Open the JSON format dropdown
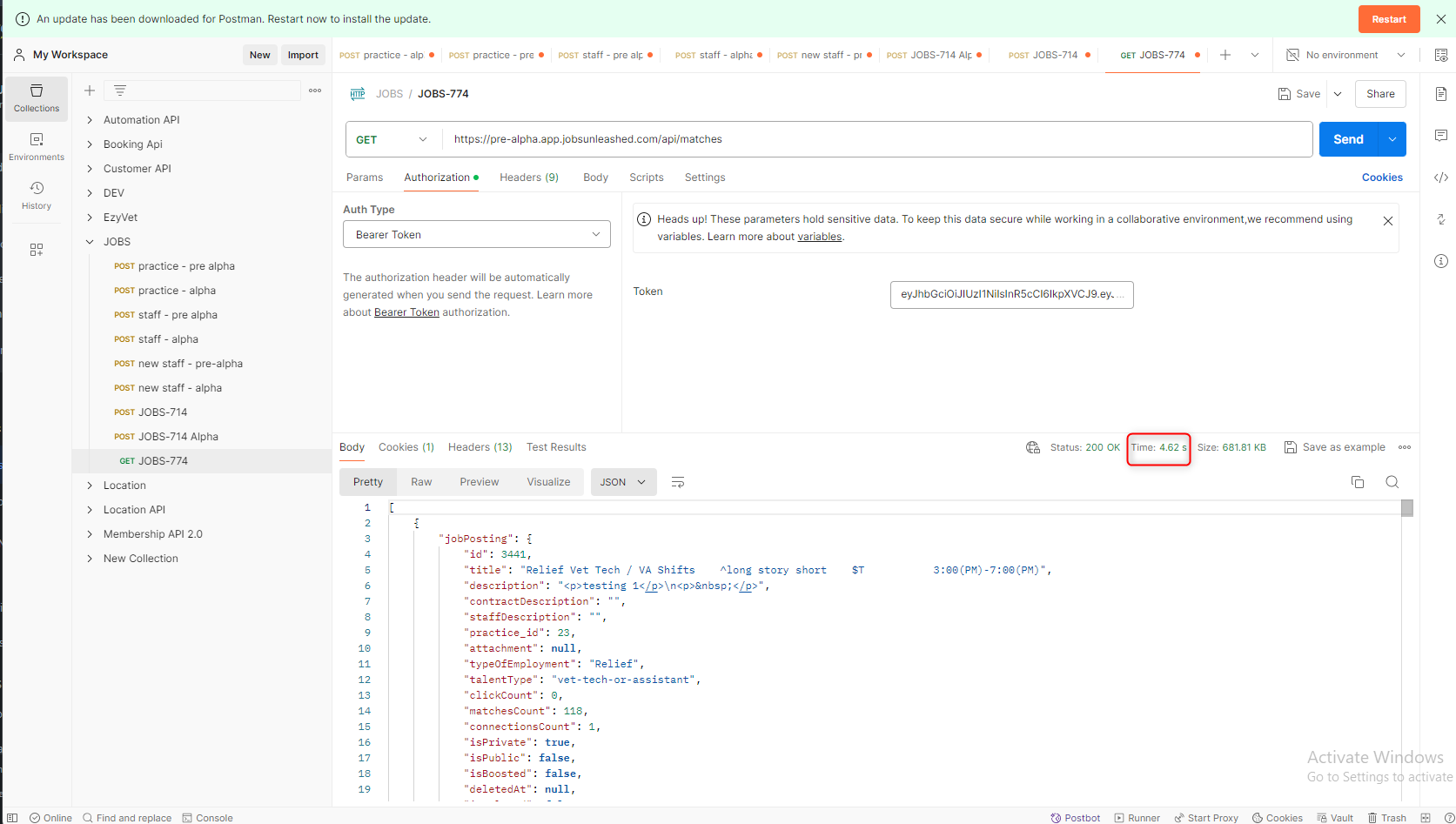Screen dimensions: 1456x824 (622, 482)
